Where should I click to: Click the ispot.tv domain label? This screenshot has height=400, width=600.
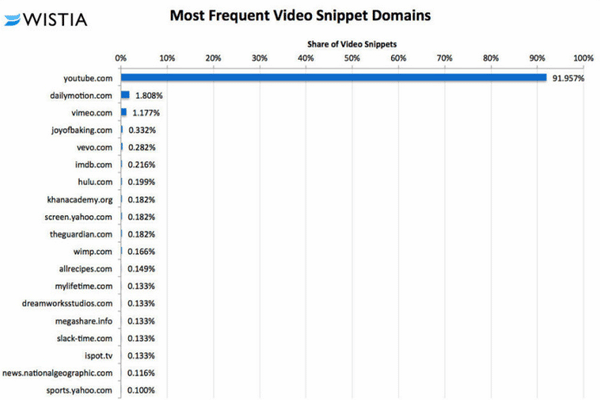tap(99, 356)
